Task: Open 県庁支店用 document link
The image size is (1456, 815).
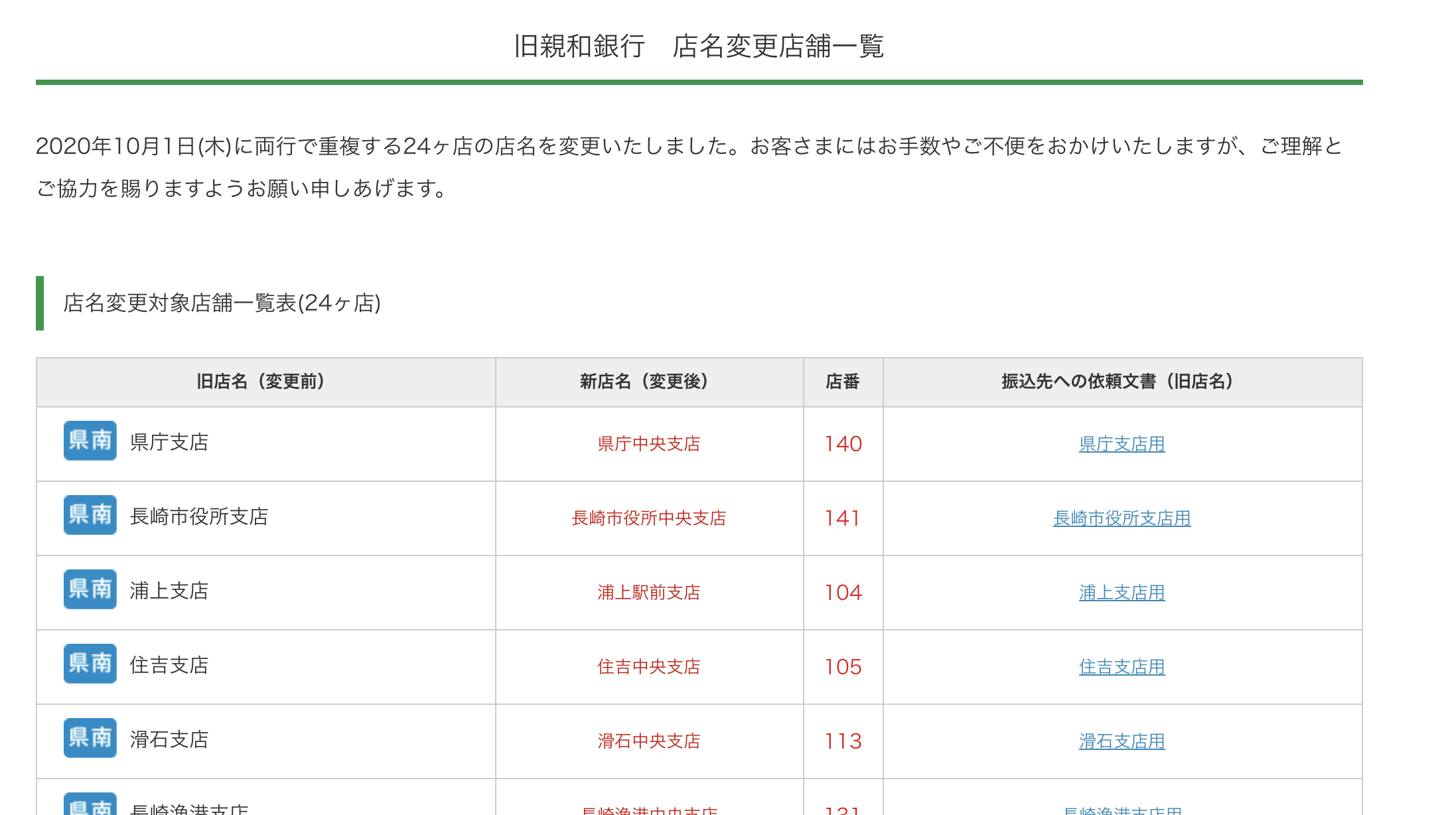Action: pos(1122,444)
